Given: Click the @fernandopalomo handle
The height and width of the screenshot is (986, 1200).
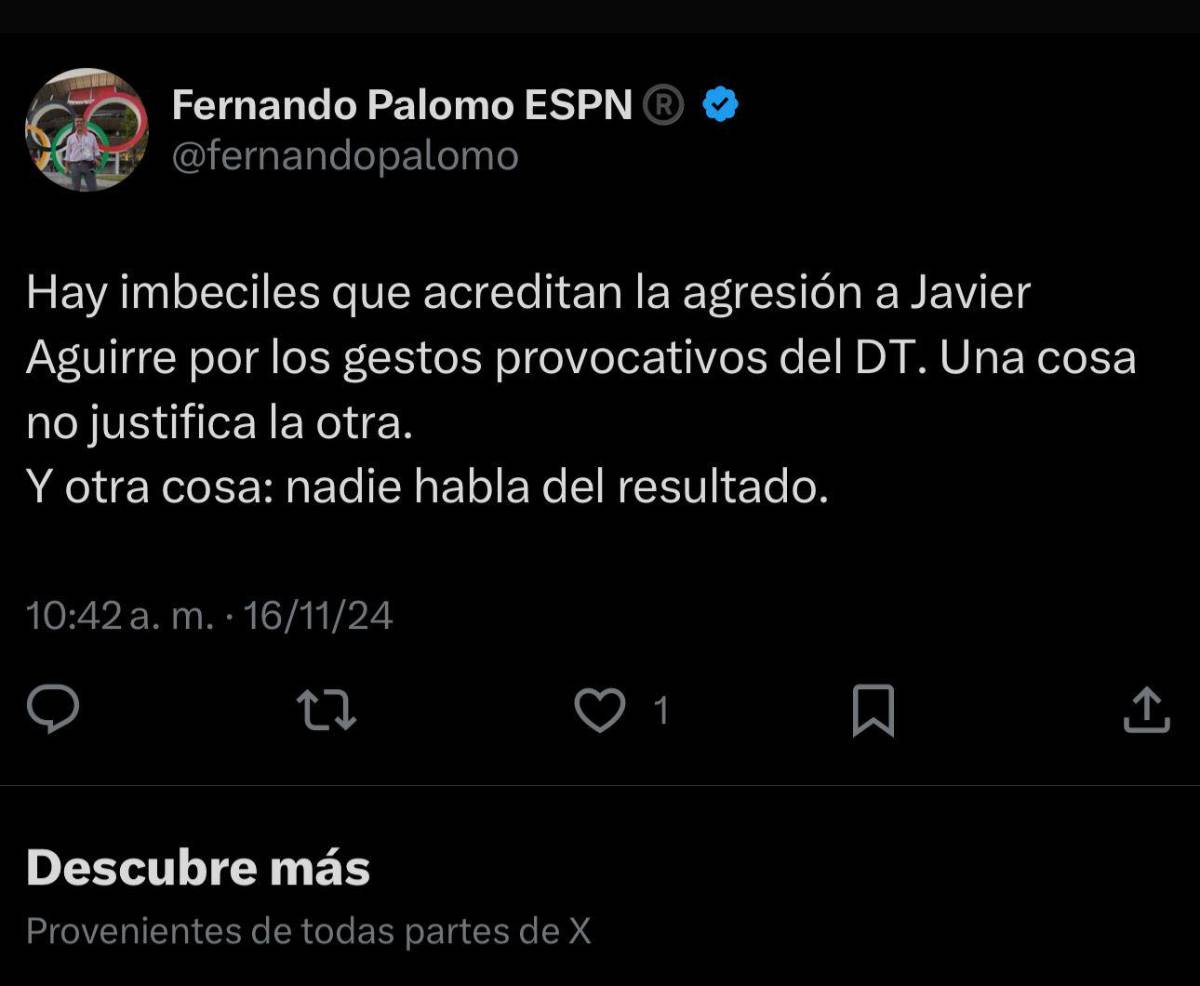Looking at the screenshot, I should [345, 156].
